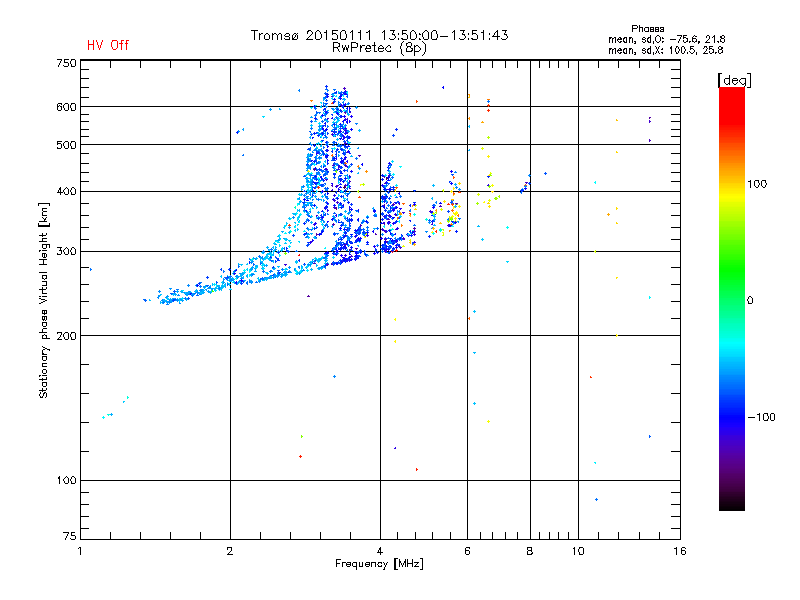Click the y-axis label '200'

point(66,336)
